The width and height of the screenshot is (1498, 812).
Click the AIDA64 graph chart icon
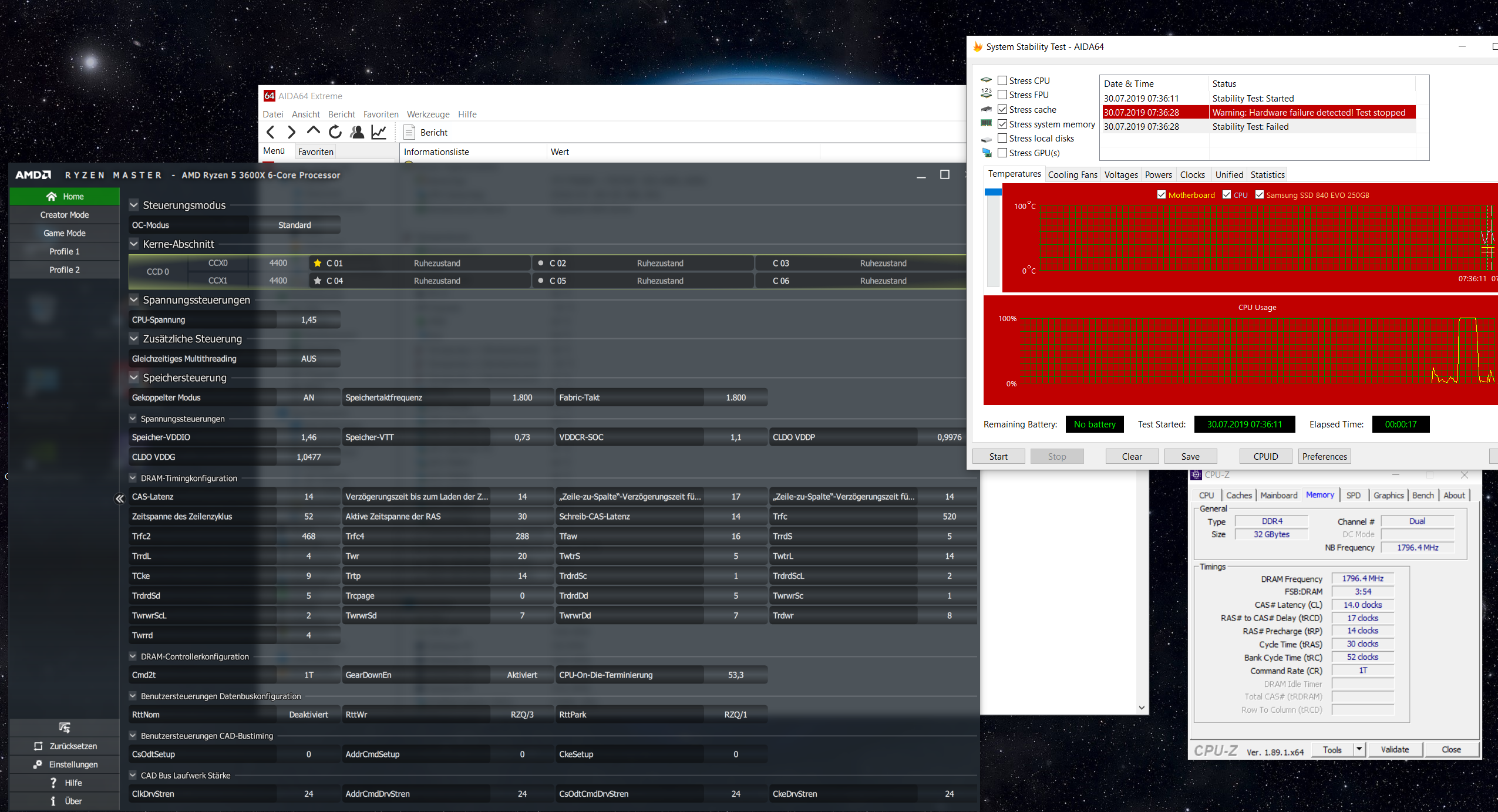click(379, 132)
